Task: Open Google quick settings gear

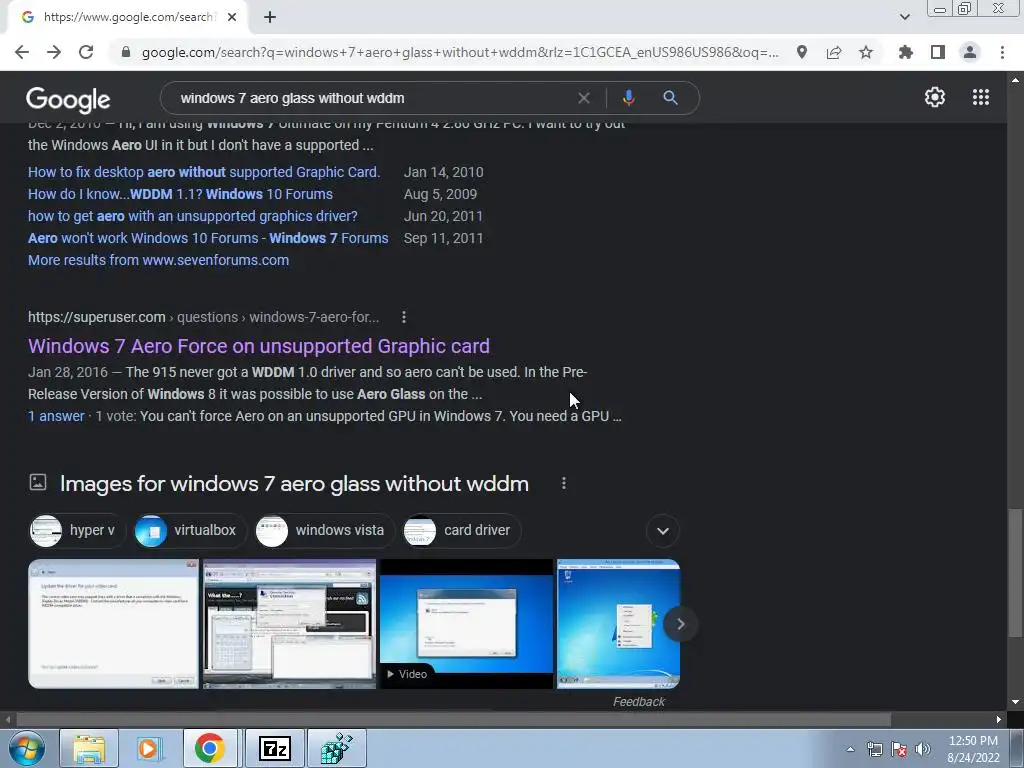Action: point(935,97)
